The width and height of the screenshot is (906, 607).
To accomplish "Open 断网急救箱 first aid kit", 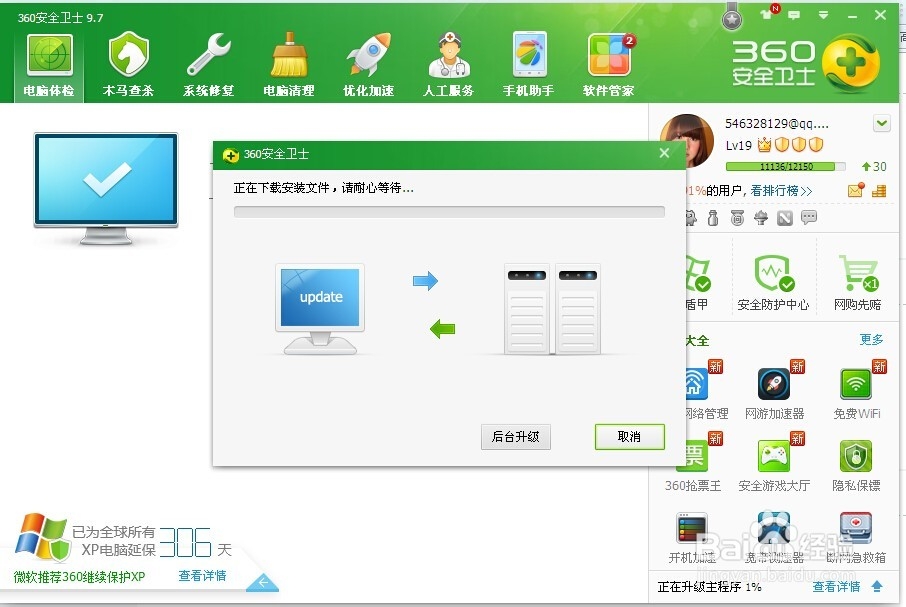I will (856, 537).
